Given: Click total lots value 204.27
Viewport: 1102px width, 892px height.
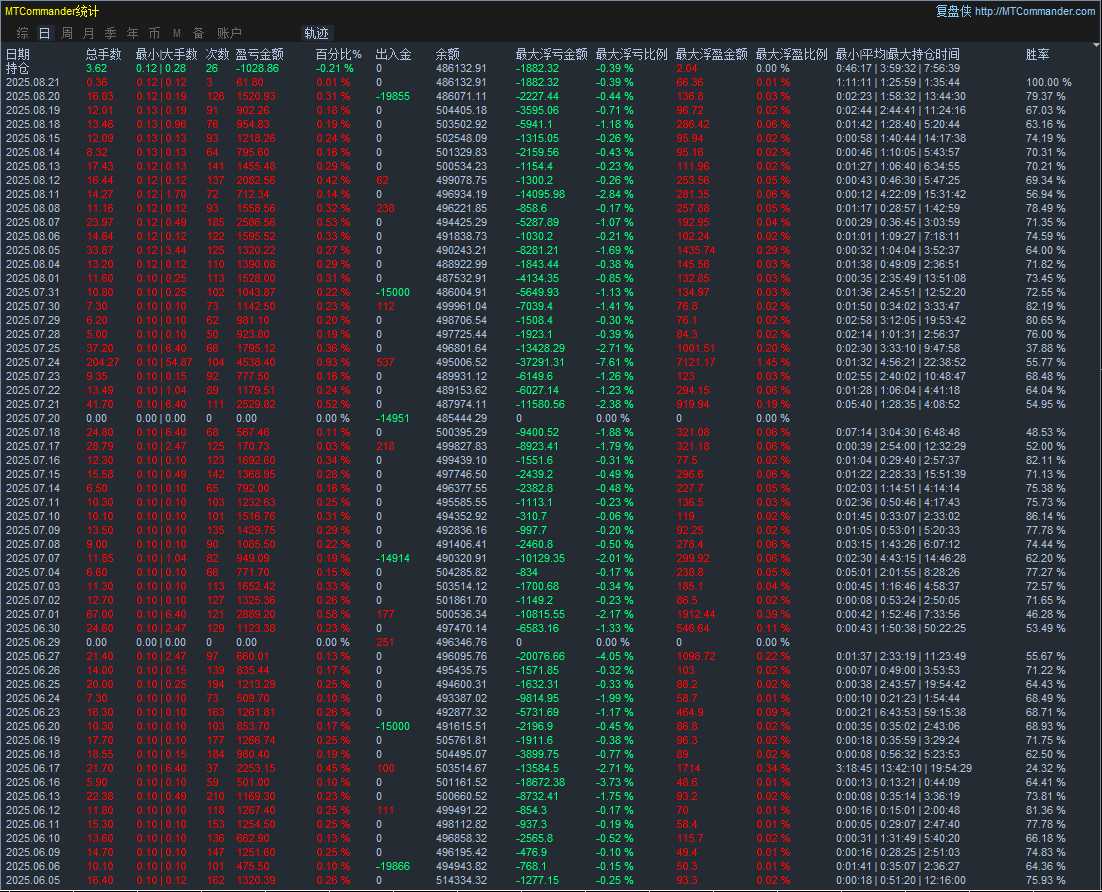Looking at the screenshot, I should (103, 362).
